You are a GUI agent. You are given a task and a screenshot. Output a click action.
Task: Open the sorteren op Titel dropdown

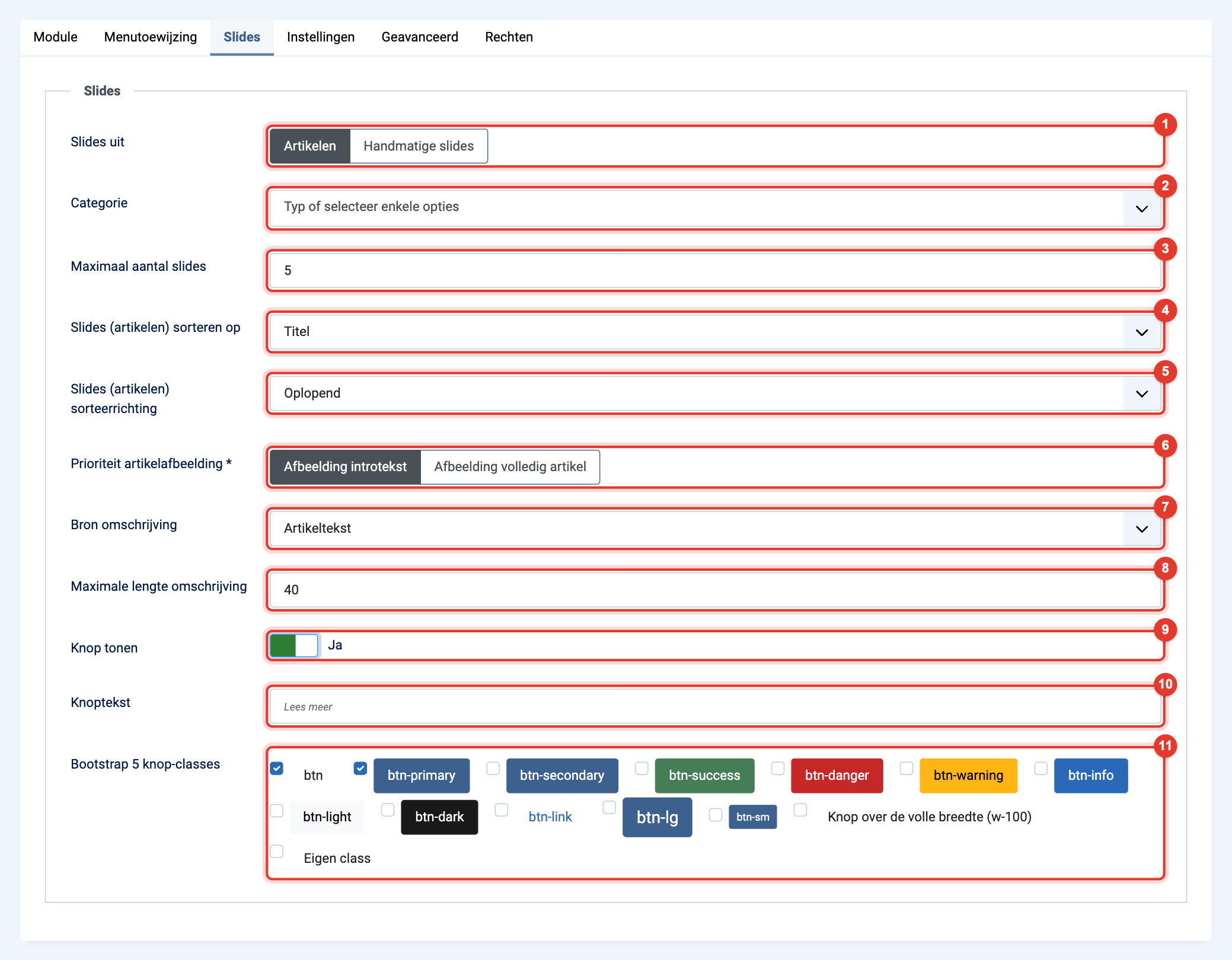click(716, 332)
